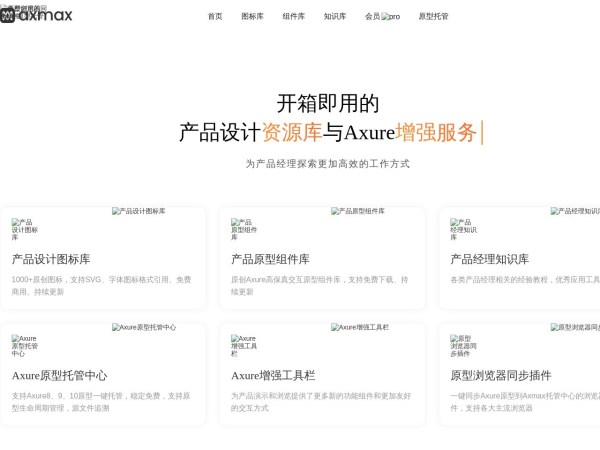Select the 产品经理知识库 card heading
This screenshot has height=450, width=600.
tap(490, 259)
